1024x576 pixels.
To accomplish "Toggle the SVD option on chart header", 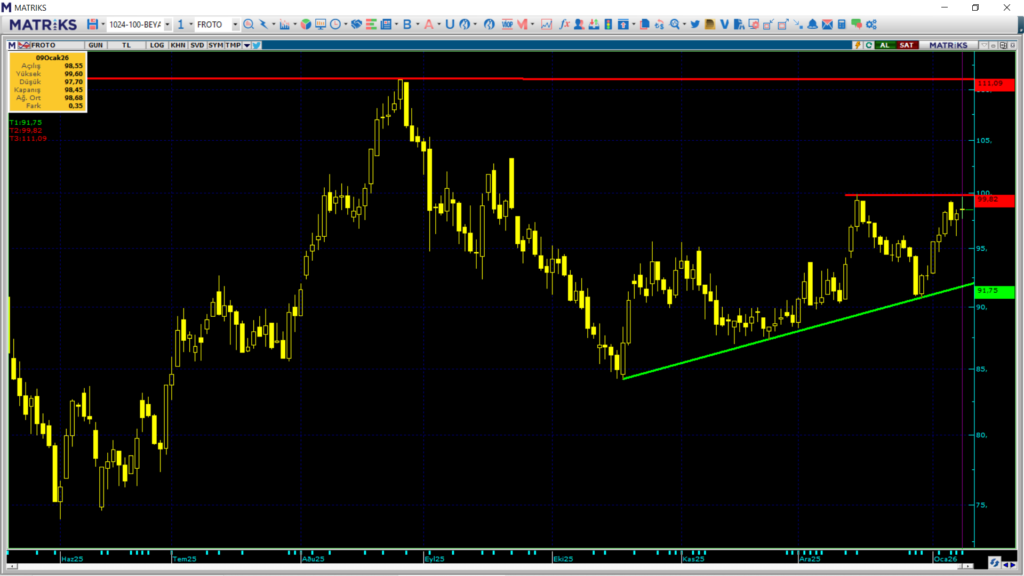I will [x=197, y=45].
